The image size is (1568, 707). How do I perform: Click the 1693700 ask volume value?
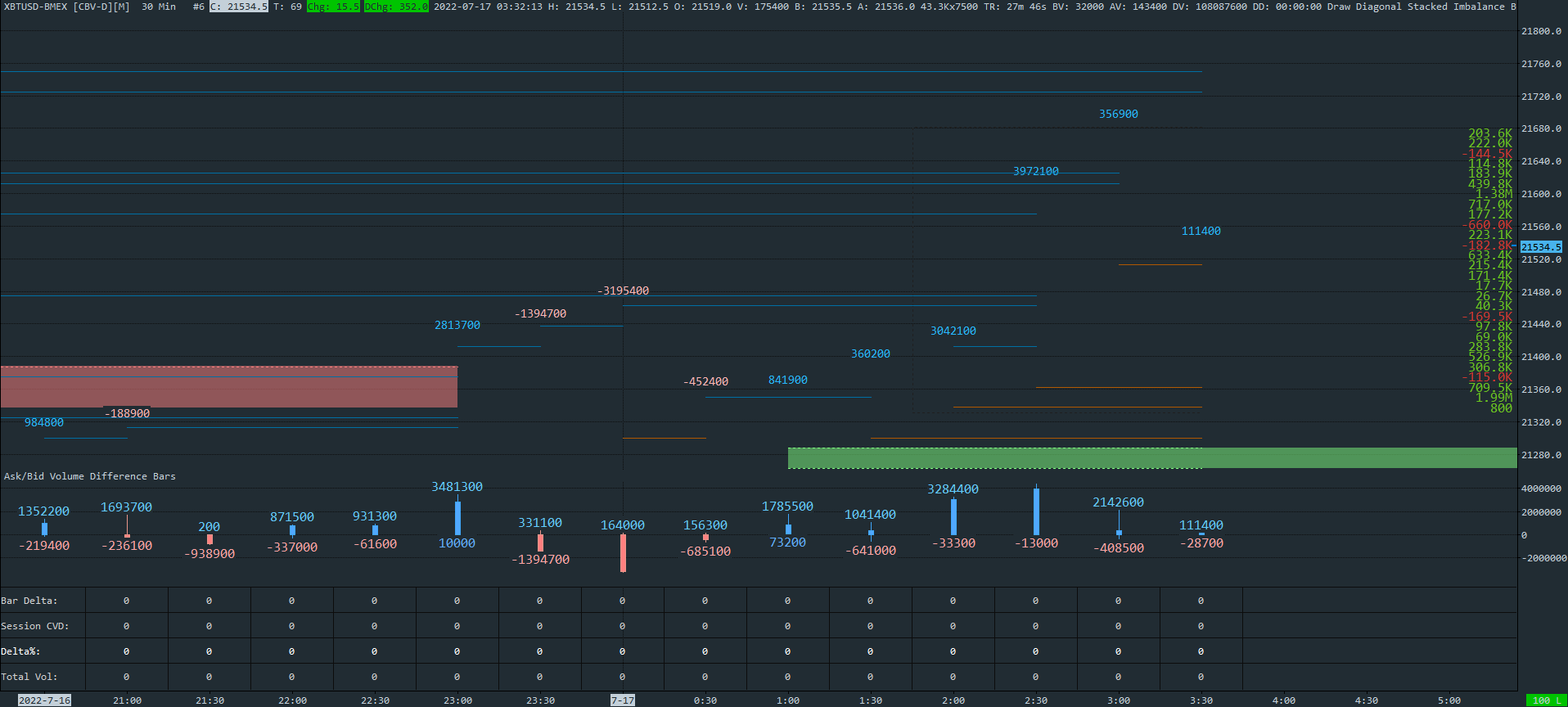(x=126, y=507)
